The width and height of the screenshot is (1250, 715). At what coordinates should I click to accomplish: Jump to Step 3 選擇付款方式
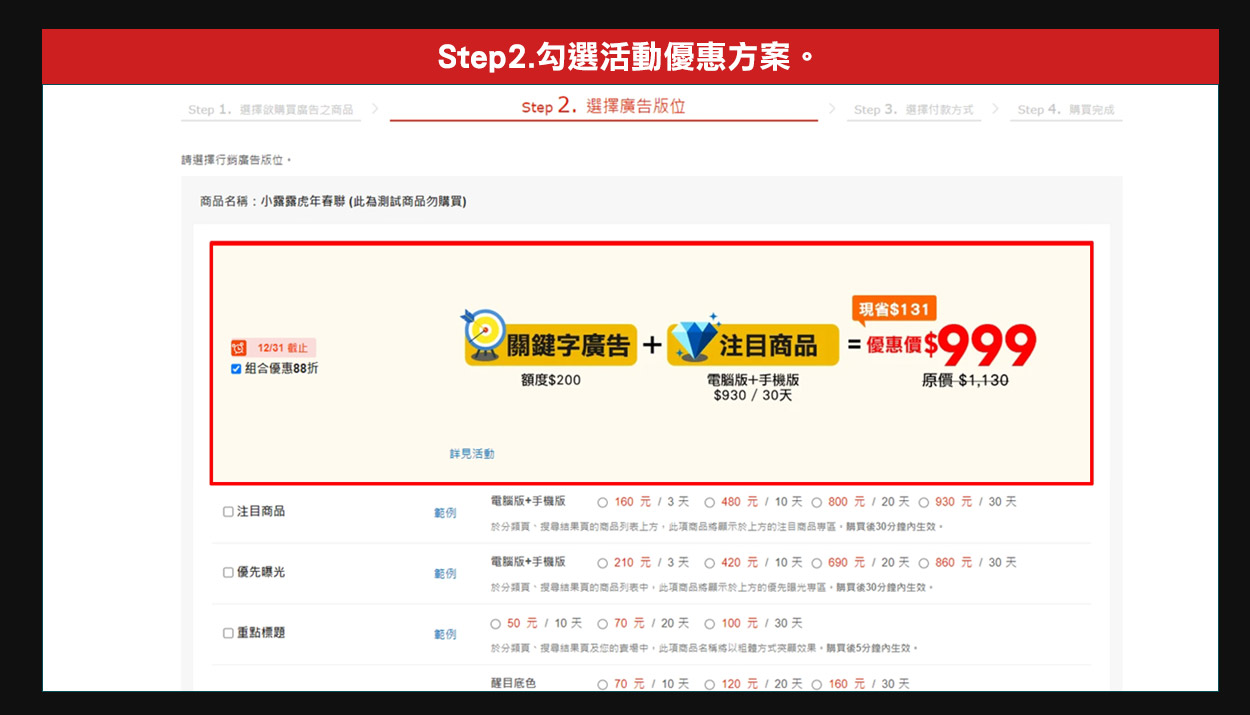pos(913,110)
